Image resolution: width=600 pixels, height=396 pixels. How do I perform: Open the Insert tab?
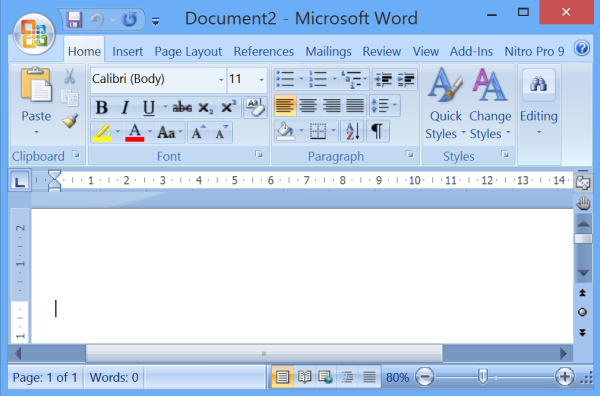pyautogui.click(x=127, y=51)
